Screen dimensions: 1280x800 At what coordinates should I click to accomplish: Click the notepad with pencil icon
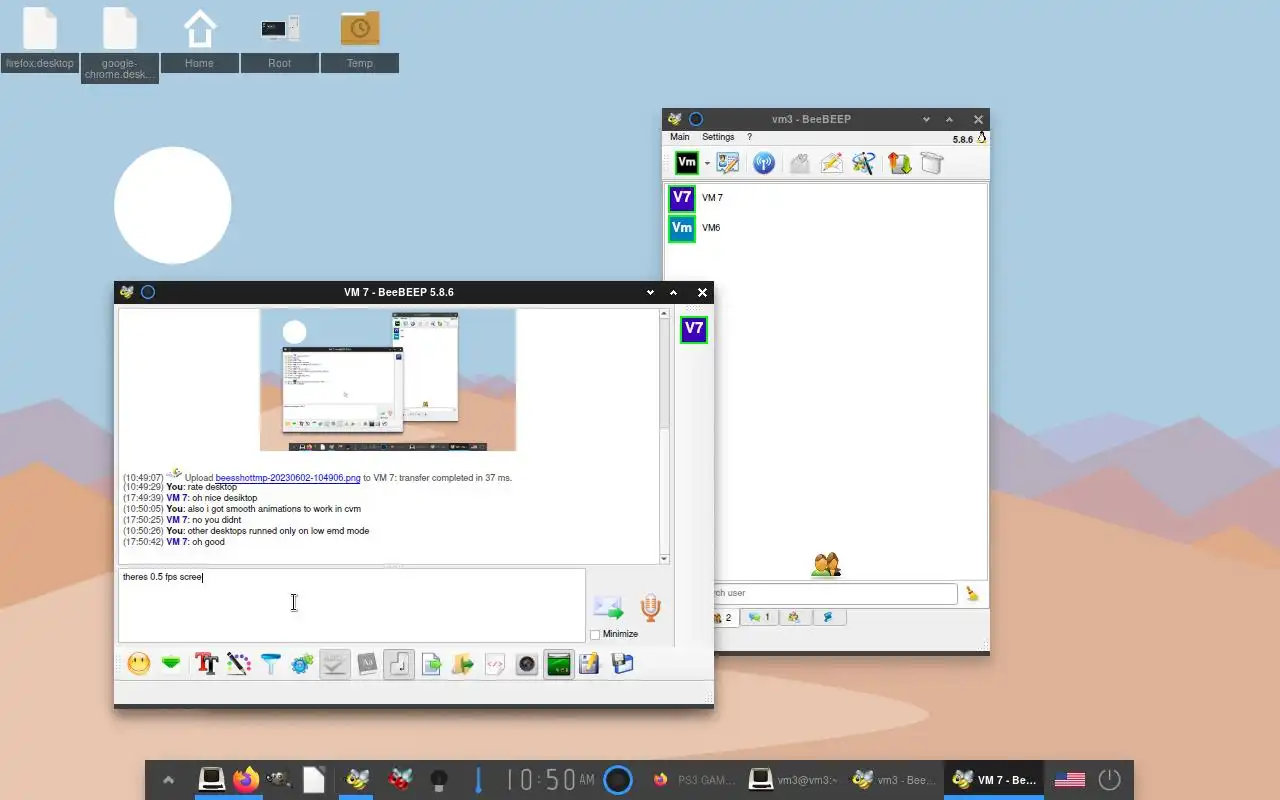(589, 664)
